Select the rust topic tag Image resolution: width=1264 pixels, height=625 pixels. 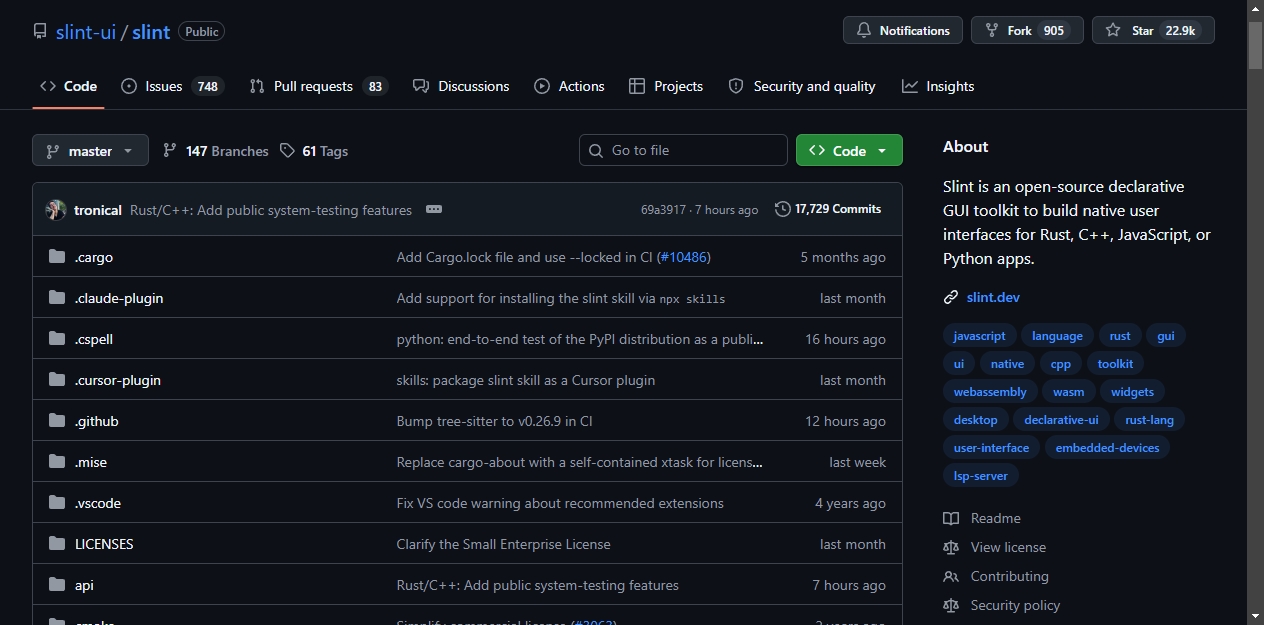pyautogui.click(x=1120, y=336)
